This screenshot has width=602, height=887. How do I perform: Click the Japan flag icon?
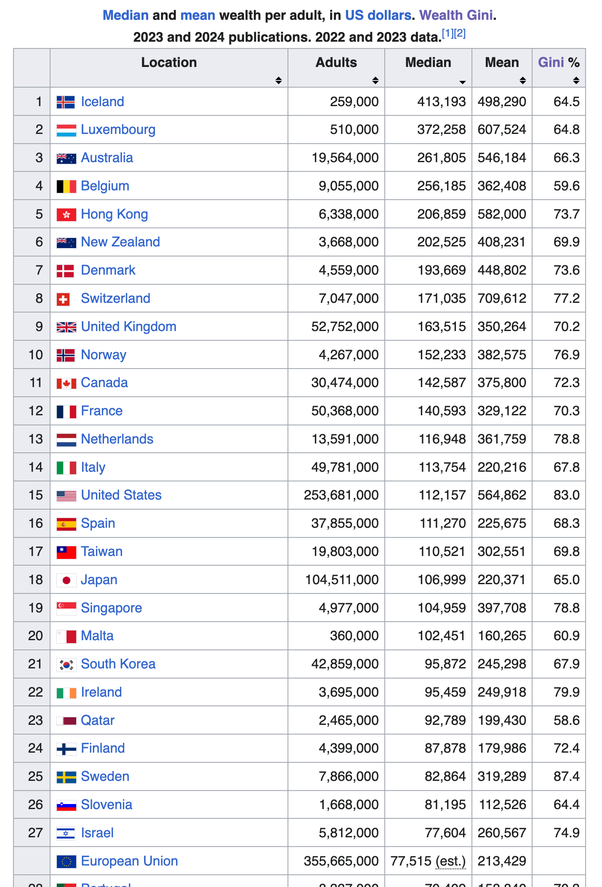[x=66, y=580]
